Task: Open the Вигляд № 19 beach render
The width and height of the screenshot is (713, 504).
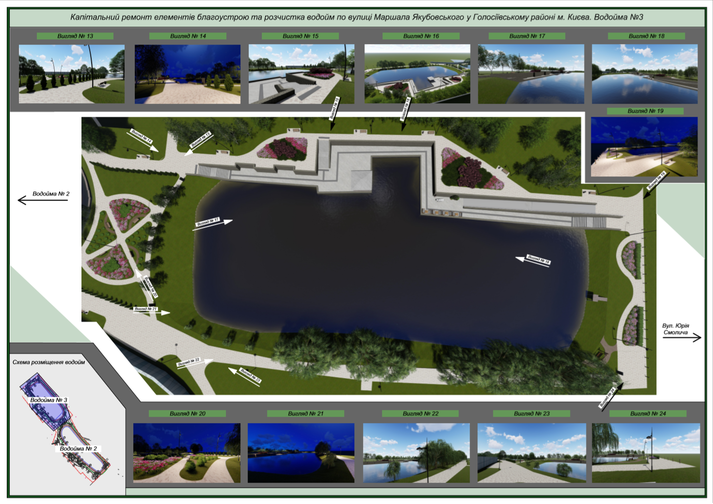Action: click(x=643, y=147)
